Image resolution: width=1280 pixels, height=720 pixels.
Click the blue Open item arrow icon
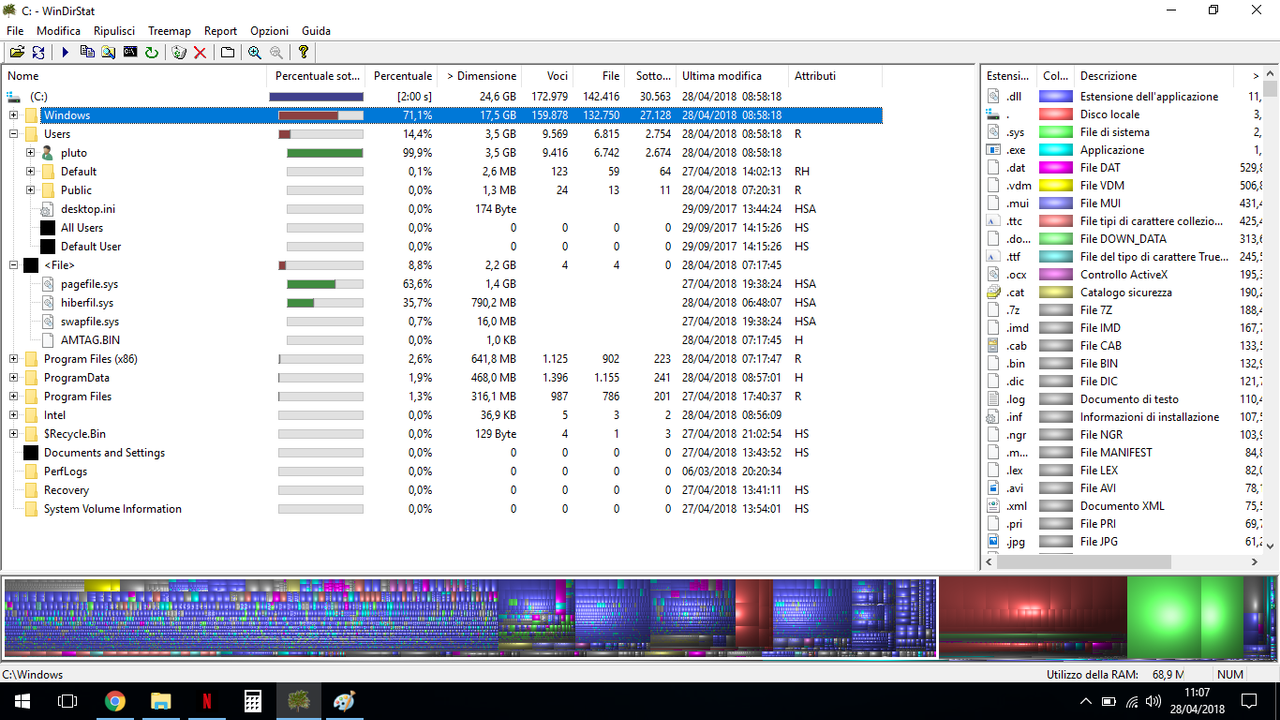(65, 52)
